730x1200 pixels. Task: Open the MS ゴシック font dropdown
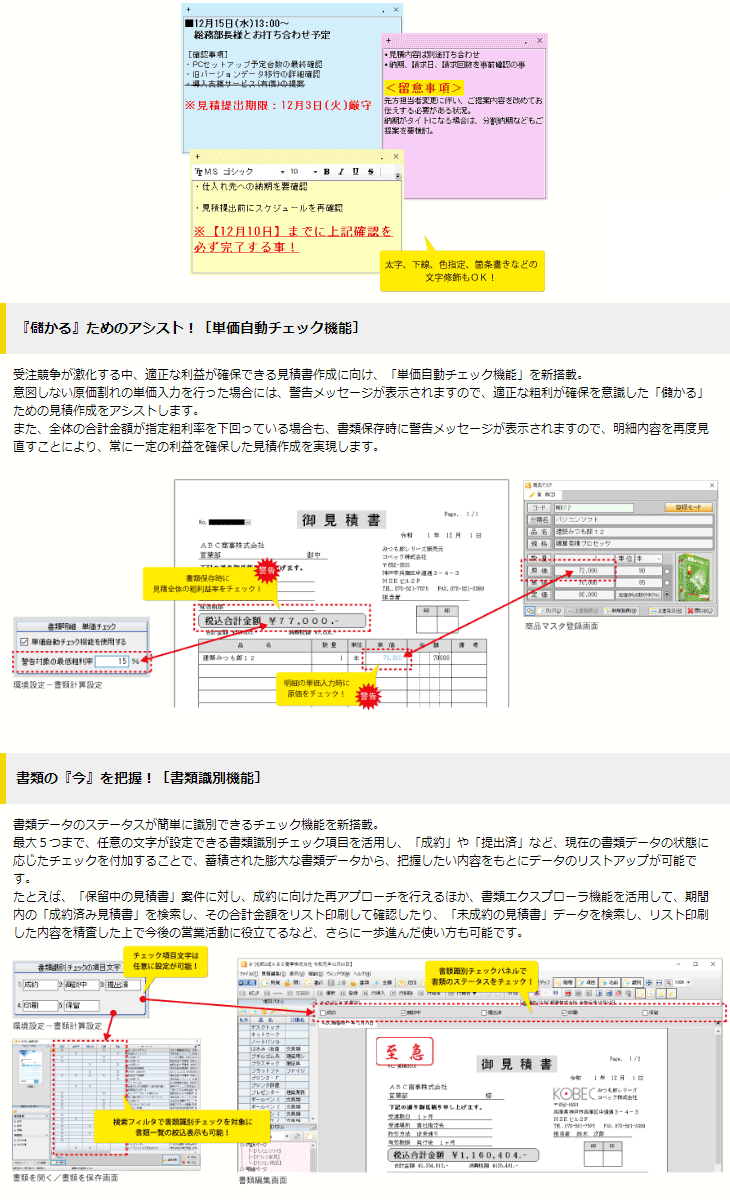(x=280, y=172)
